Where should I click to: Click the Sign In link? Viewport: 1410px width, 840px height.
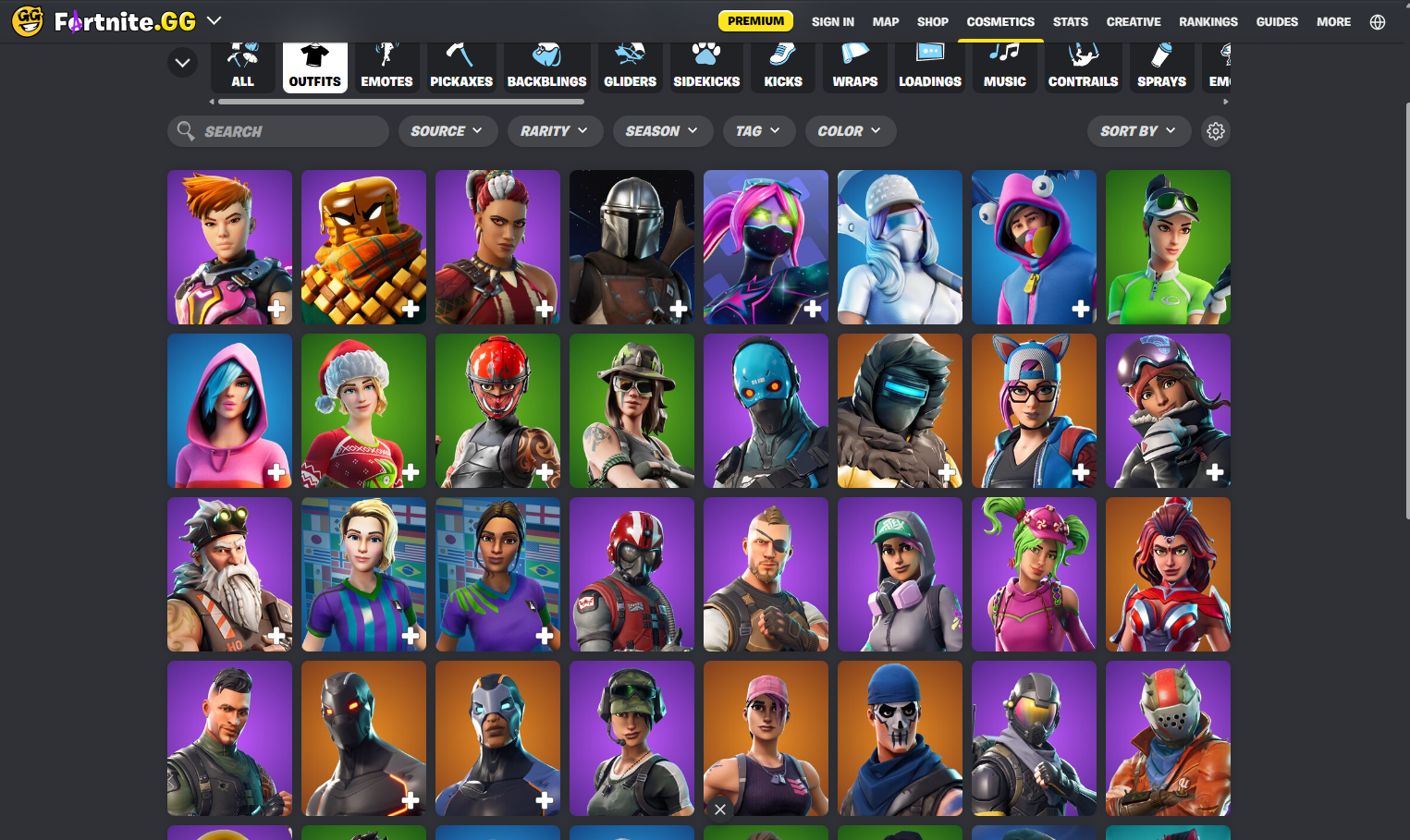coord(832,22)
